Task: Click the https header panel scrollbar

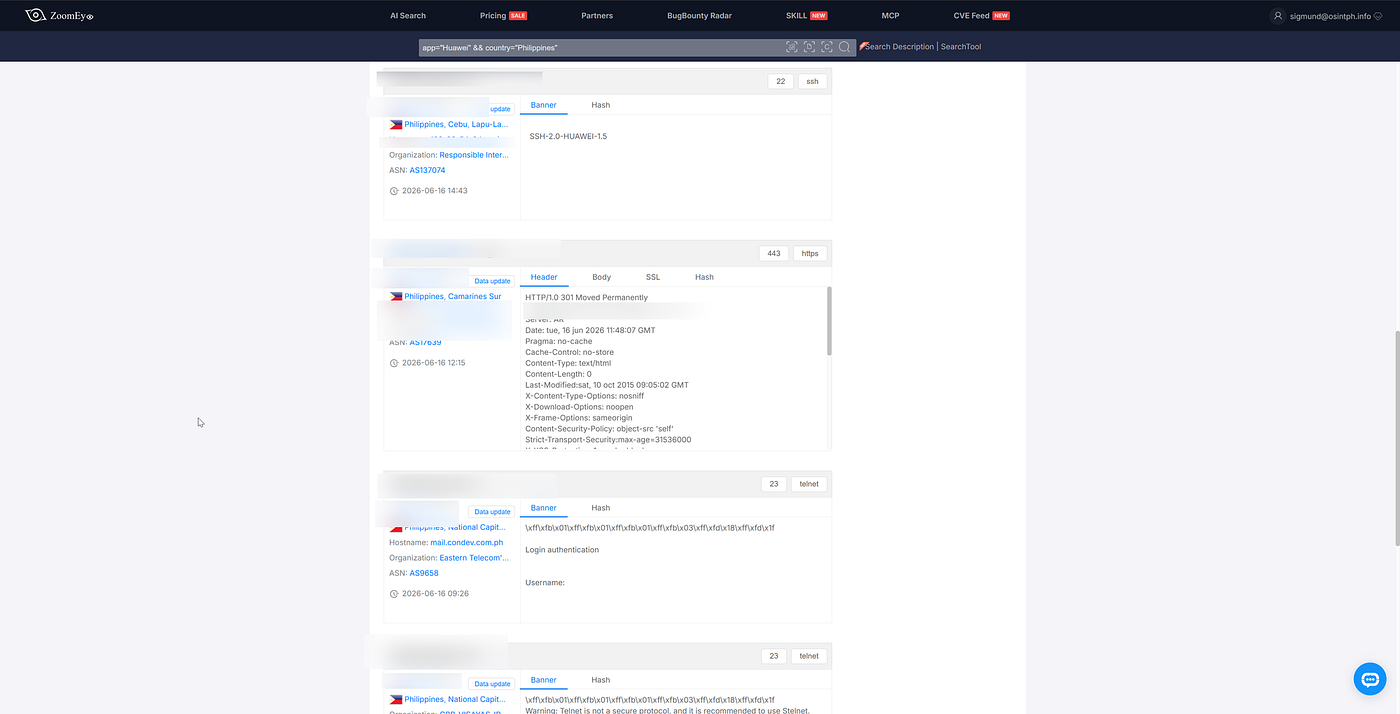Action: click(x=829, y=321)
